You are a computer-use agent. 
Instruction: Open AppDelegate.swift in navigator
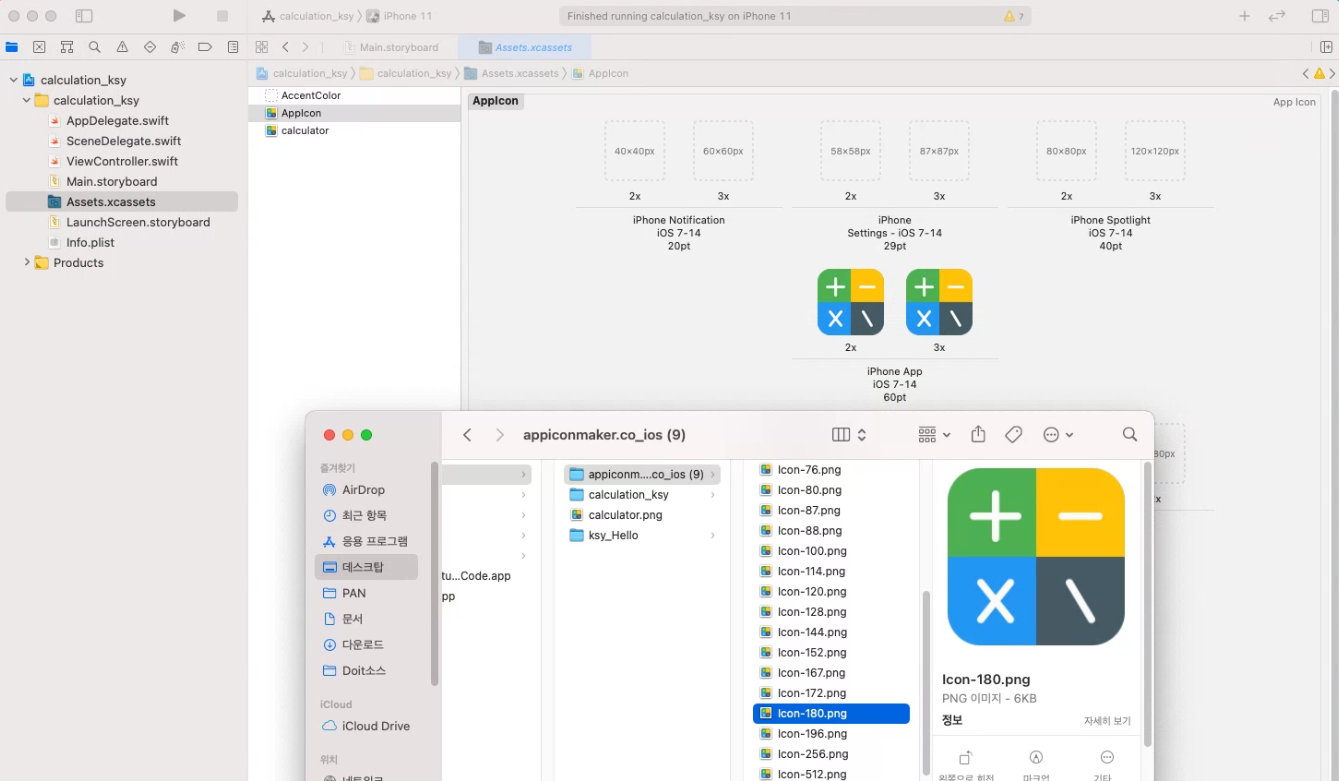pyautogui.click(x=115, y=121)
